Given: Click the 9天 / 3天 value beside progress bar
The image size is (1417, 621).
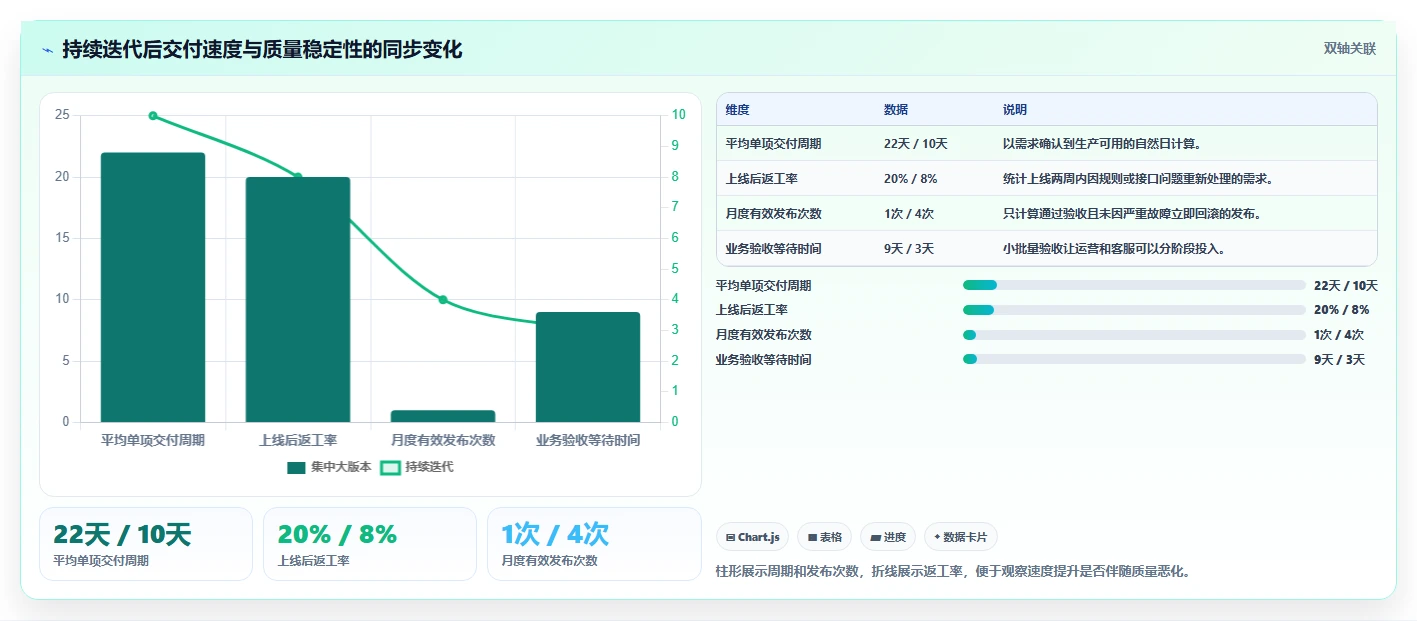Looking at the screenshot, I should 1339,359.
